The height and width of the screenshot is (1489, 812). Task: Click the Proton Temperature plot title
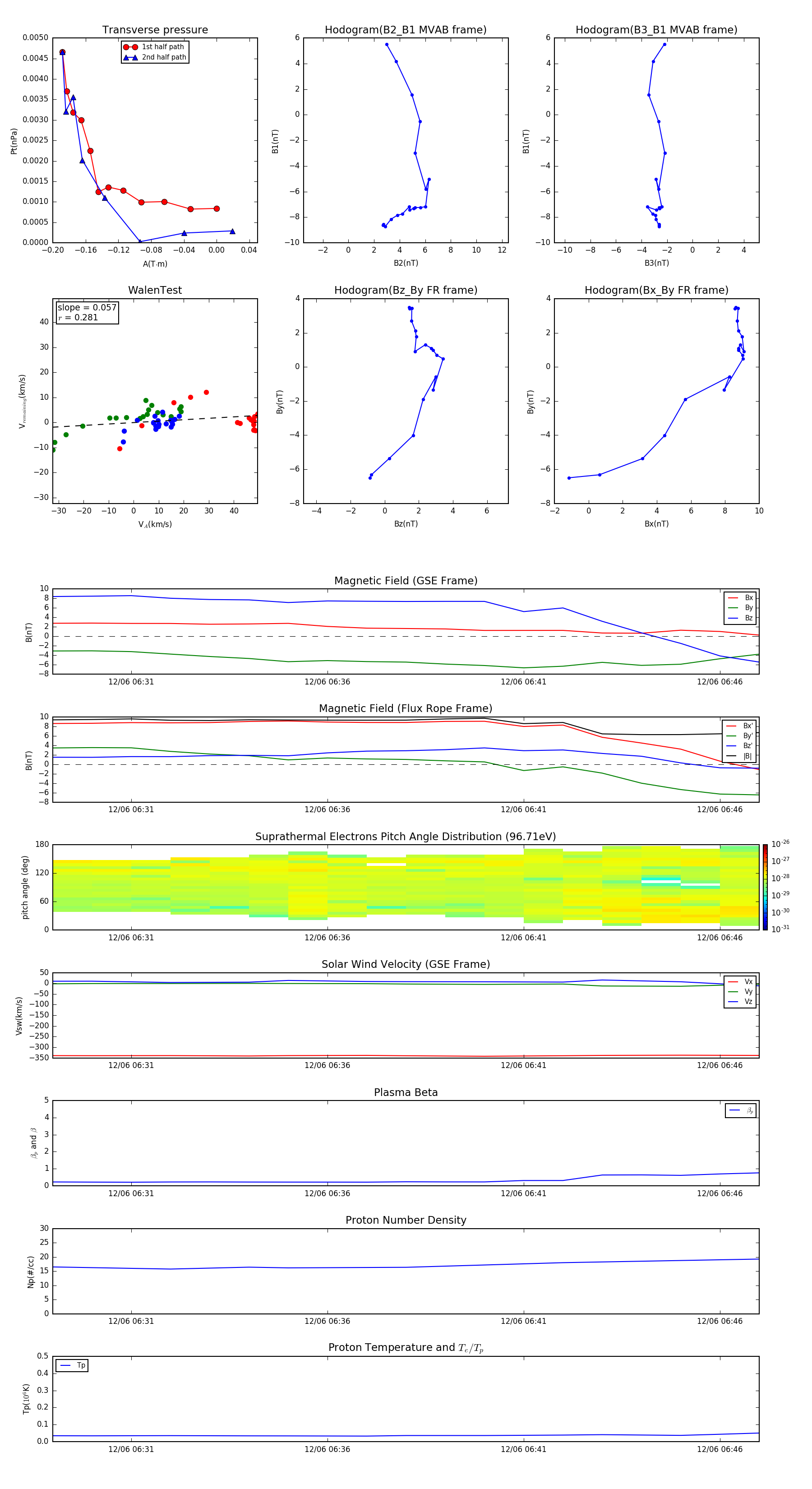[x=406, y=1347]
